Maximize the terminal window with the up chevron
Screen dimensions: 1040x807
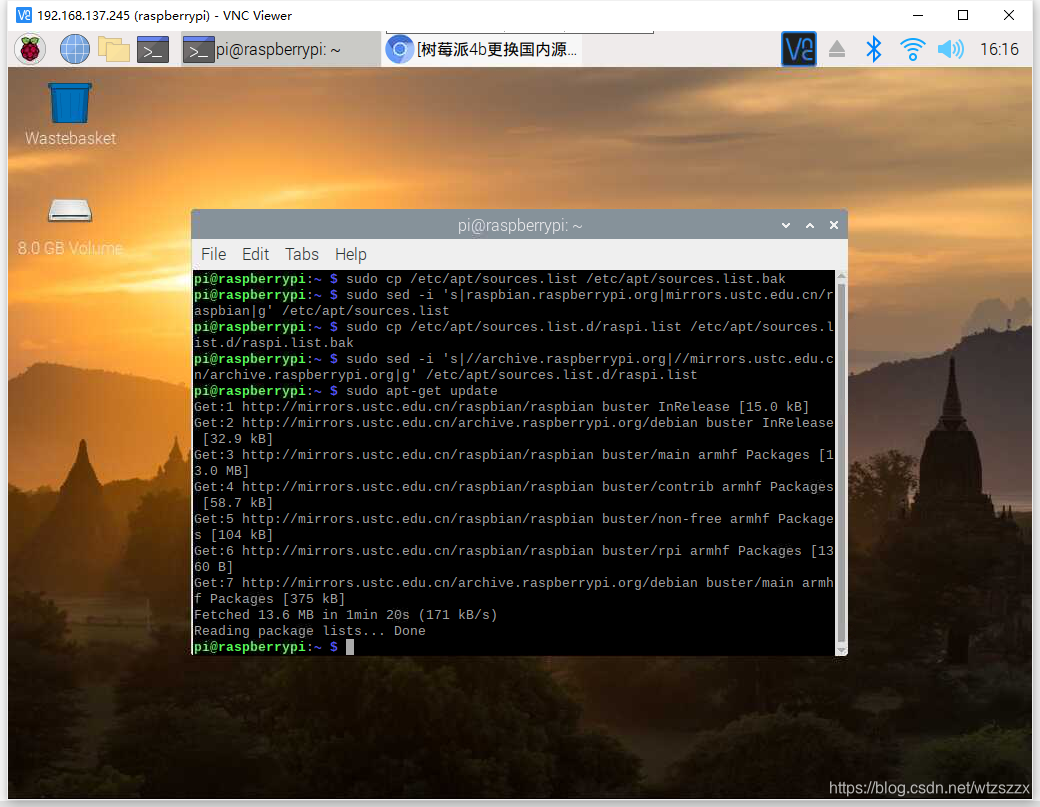pyautogui.click(x=810, y=225)
